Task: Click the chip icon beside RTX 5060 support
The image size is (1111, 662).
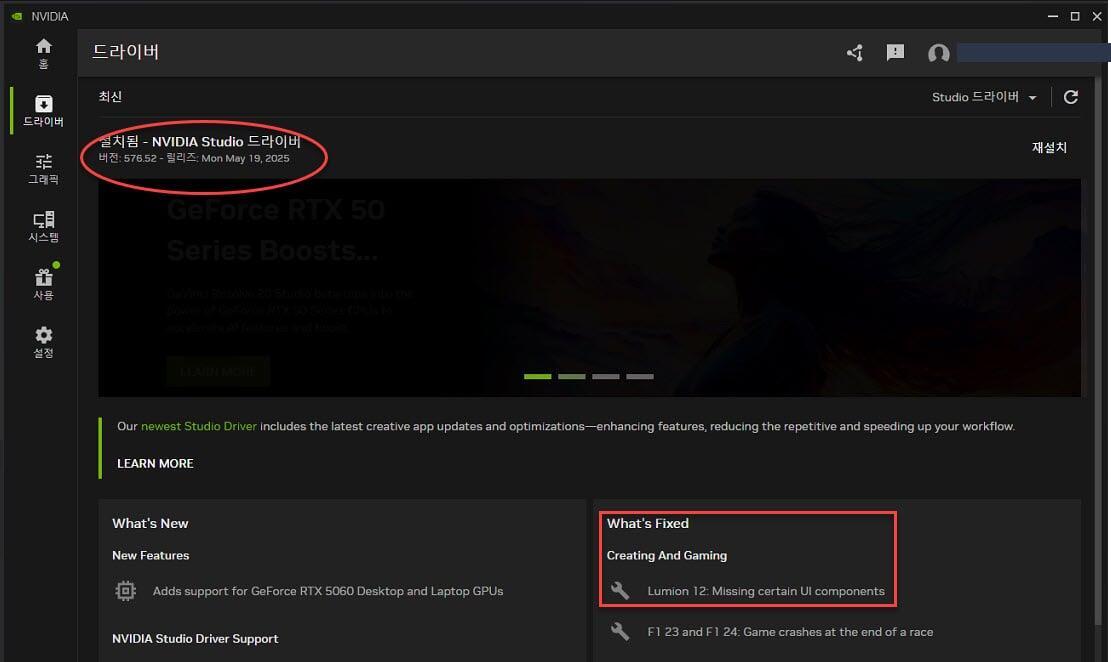Action: (x=125, y=590)
